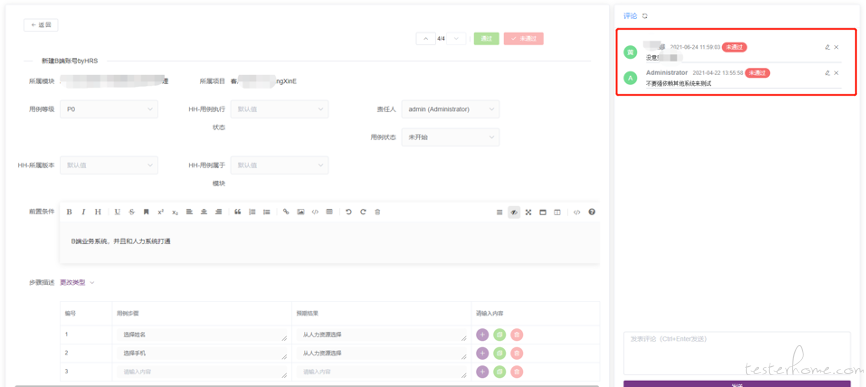Align editor text to the left
This screenshot has height=387, width=866.
click(189, 212)
